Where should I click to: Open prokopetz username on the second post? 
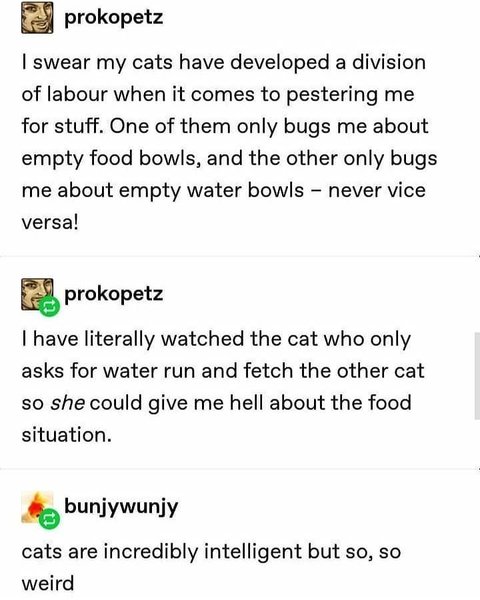pos(114,295)
